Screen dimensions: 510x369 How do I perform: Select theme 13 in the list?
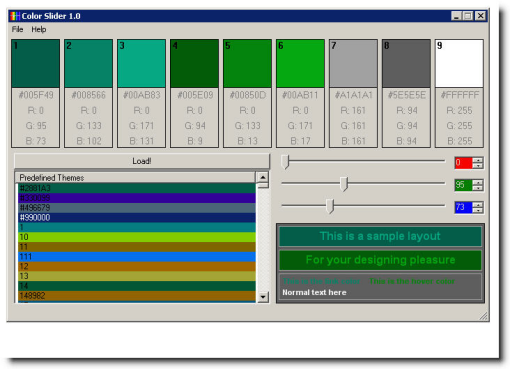pos(137,276)
